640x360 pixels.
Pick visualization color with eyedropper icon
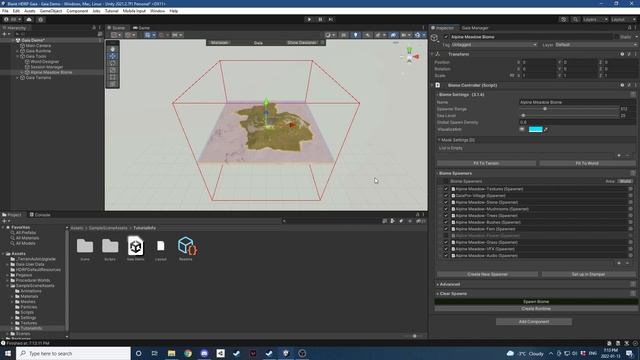546,129
